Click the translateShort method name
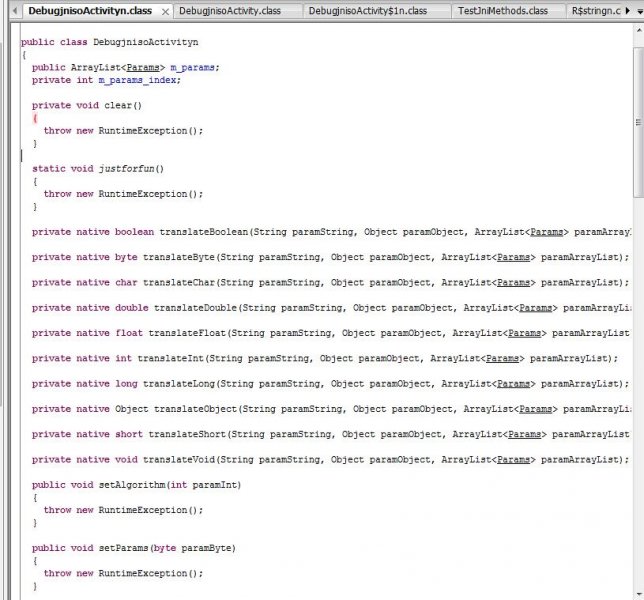Screen dimensions: 644x600 [187, 434]
